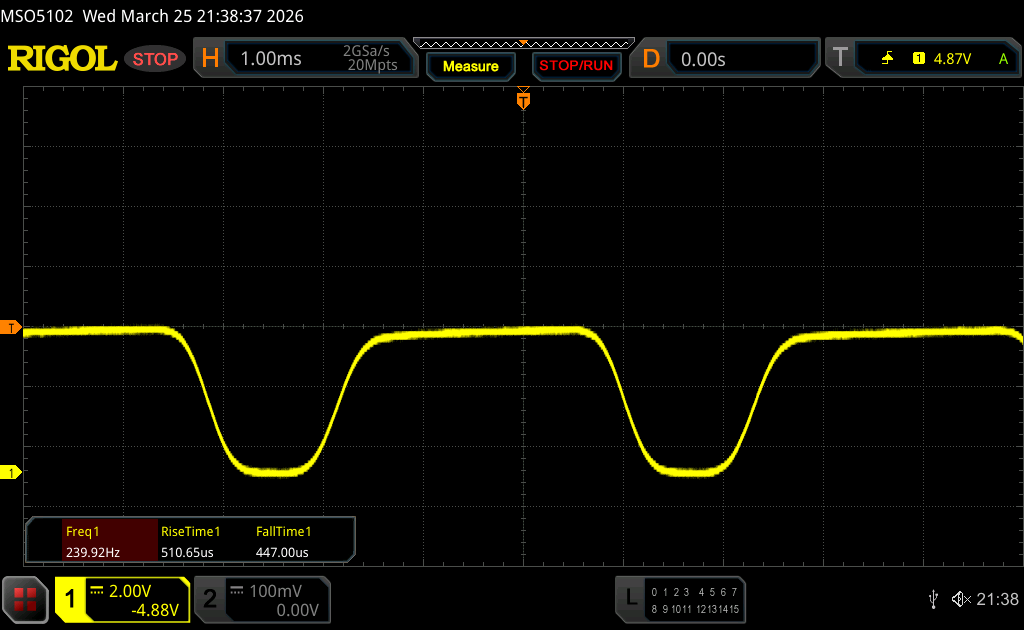Open the function navigation grid icon
Viewport: 1024px width, 630px height.
[x=25, y=598]
